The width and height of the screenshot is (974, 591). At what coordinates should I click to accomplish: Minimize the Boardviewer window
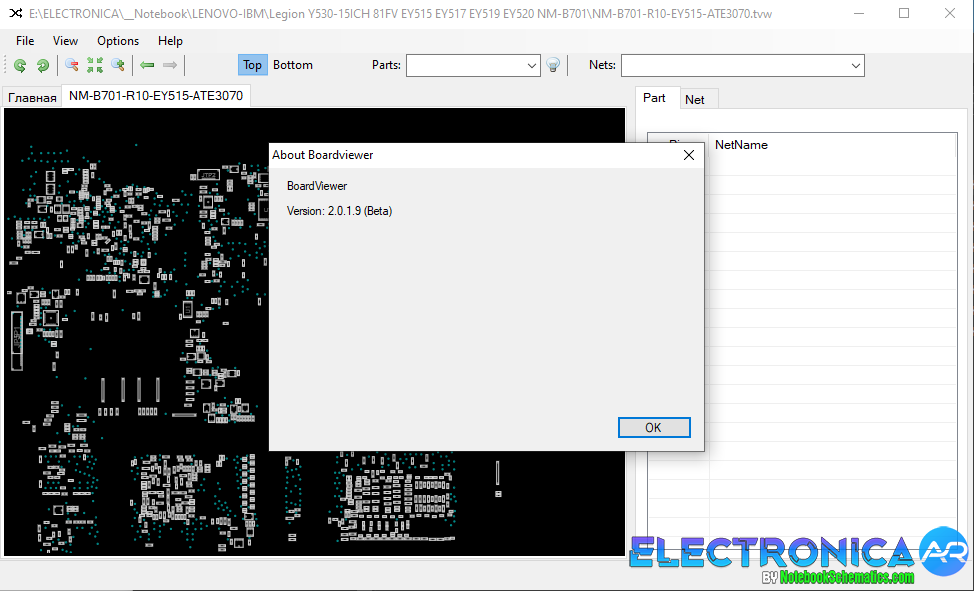click(859, 13)
